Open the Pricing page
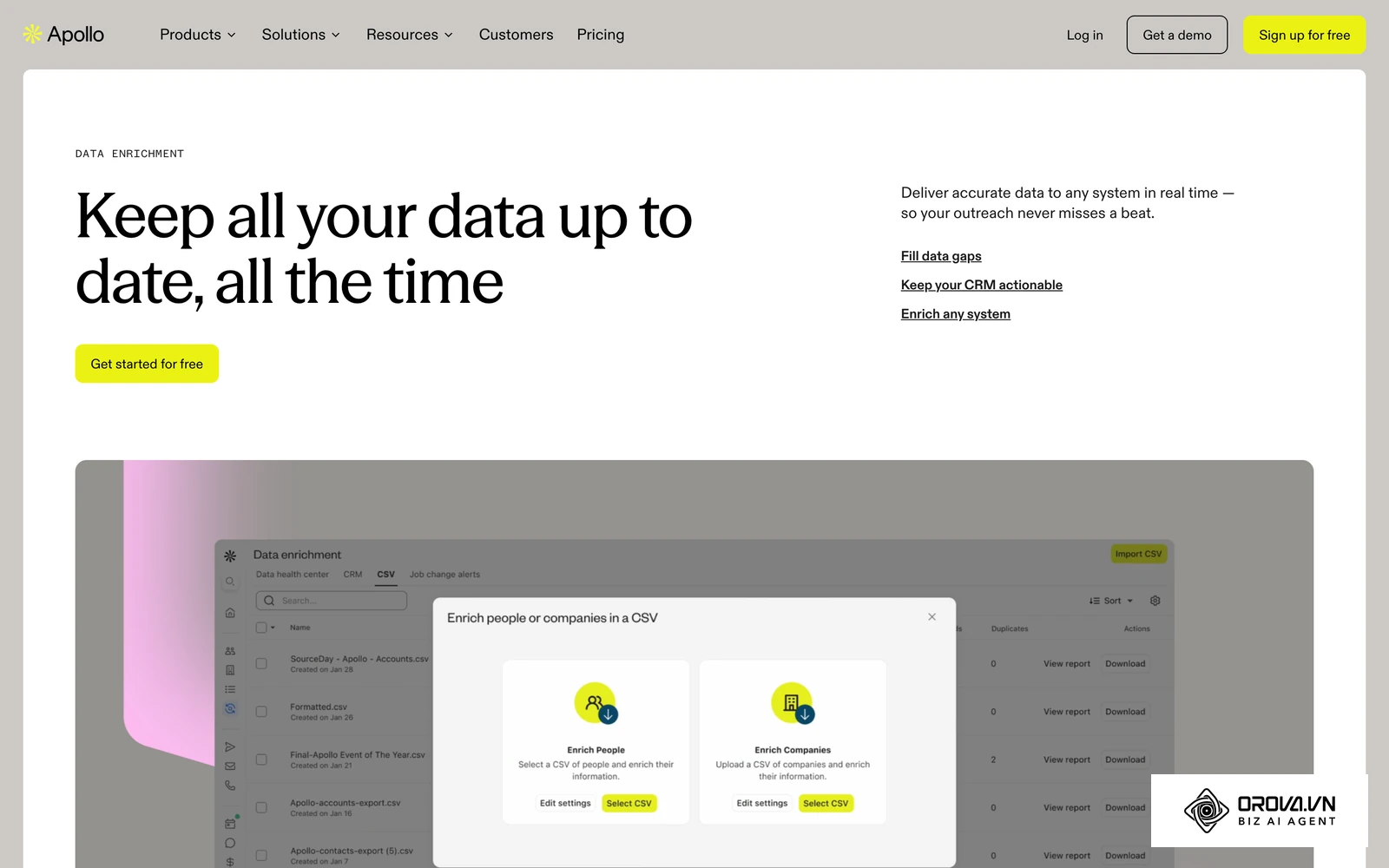This screenshot has width=1389, height=868. coord(601,35)
